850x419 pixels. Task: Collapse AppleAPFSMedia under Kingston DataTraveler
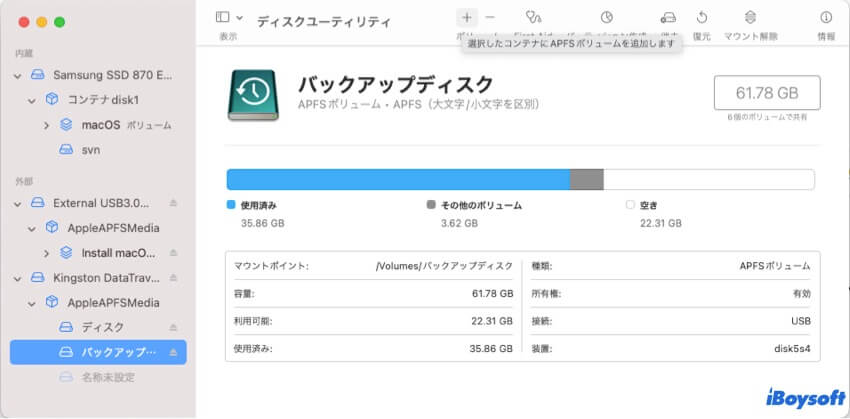pos(33,303)
